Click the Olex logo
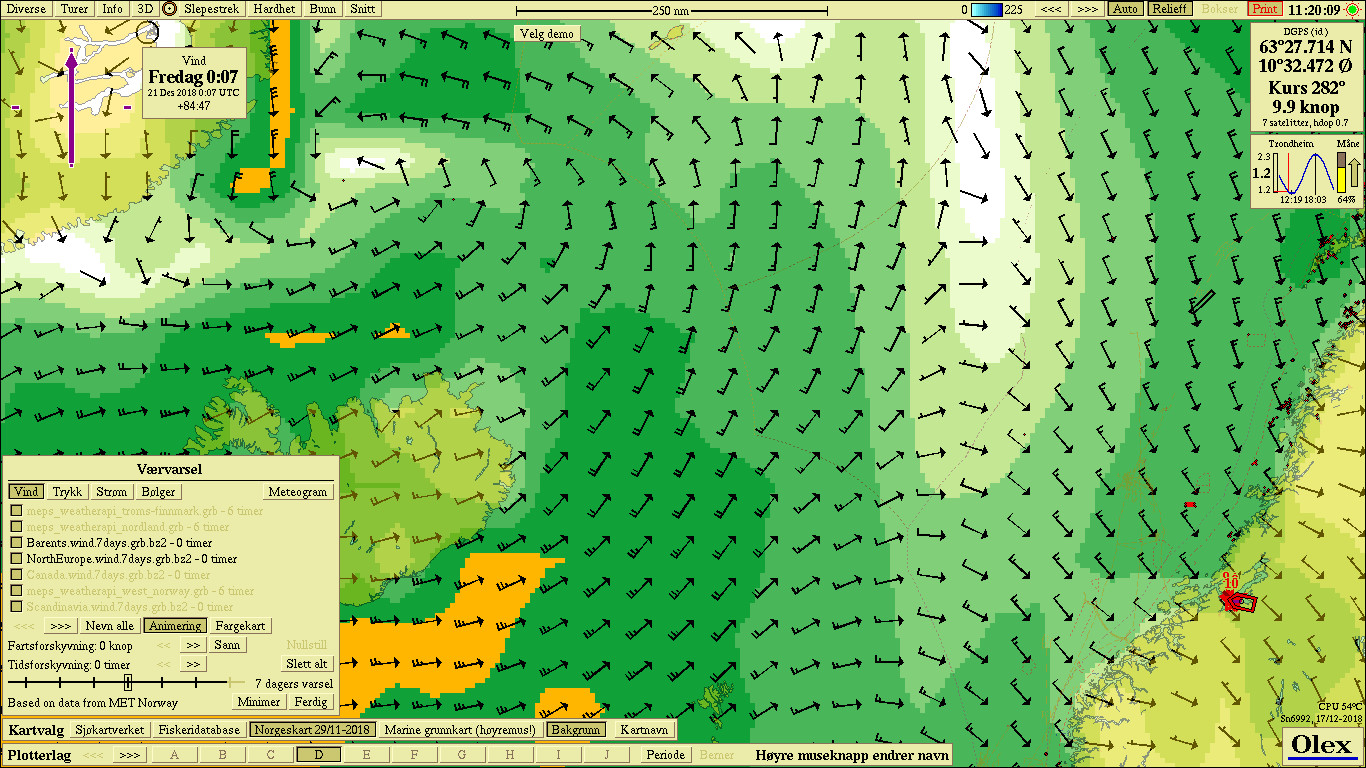This screenshot has width=1366, height=768. click(x=1322, y=744)
